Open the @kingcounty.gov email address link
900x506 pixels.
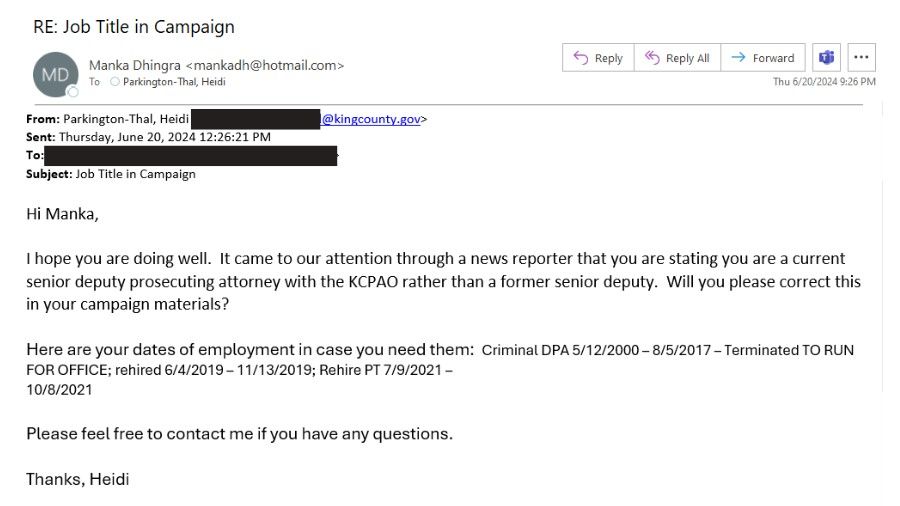(x=370, y=119)
